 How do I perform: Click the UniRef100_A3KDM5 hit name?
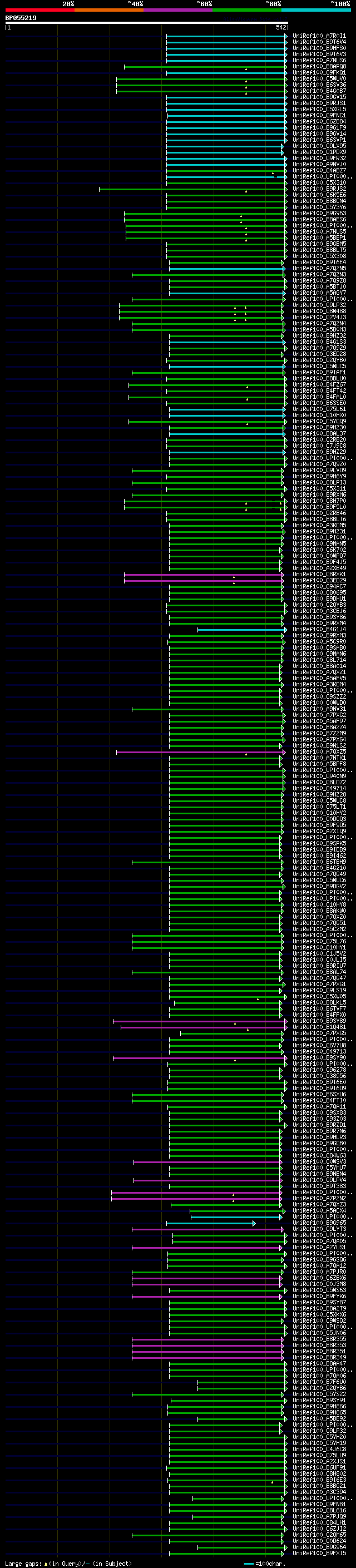[x=319, y=526]
